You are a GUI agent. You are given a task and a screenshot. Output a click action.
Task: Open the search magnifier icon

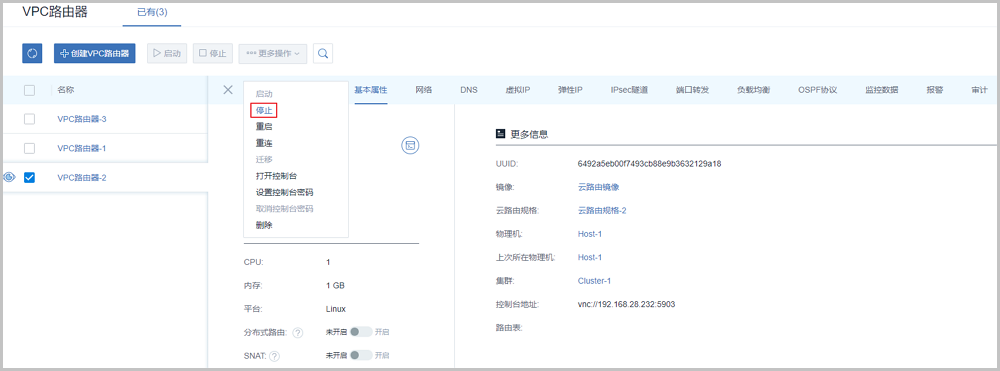click(323, 54)
